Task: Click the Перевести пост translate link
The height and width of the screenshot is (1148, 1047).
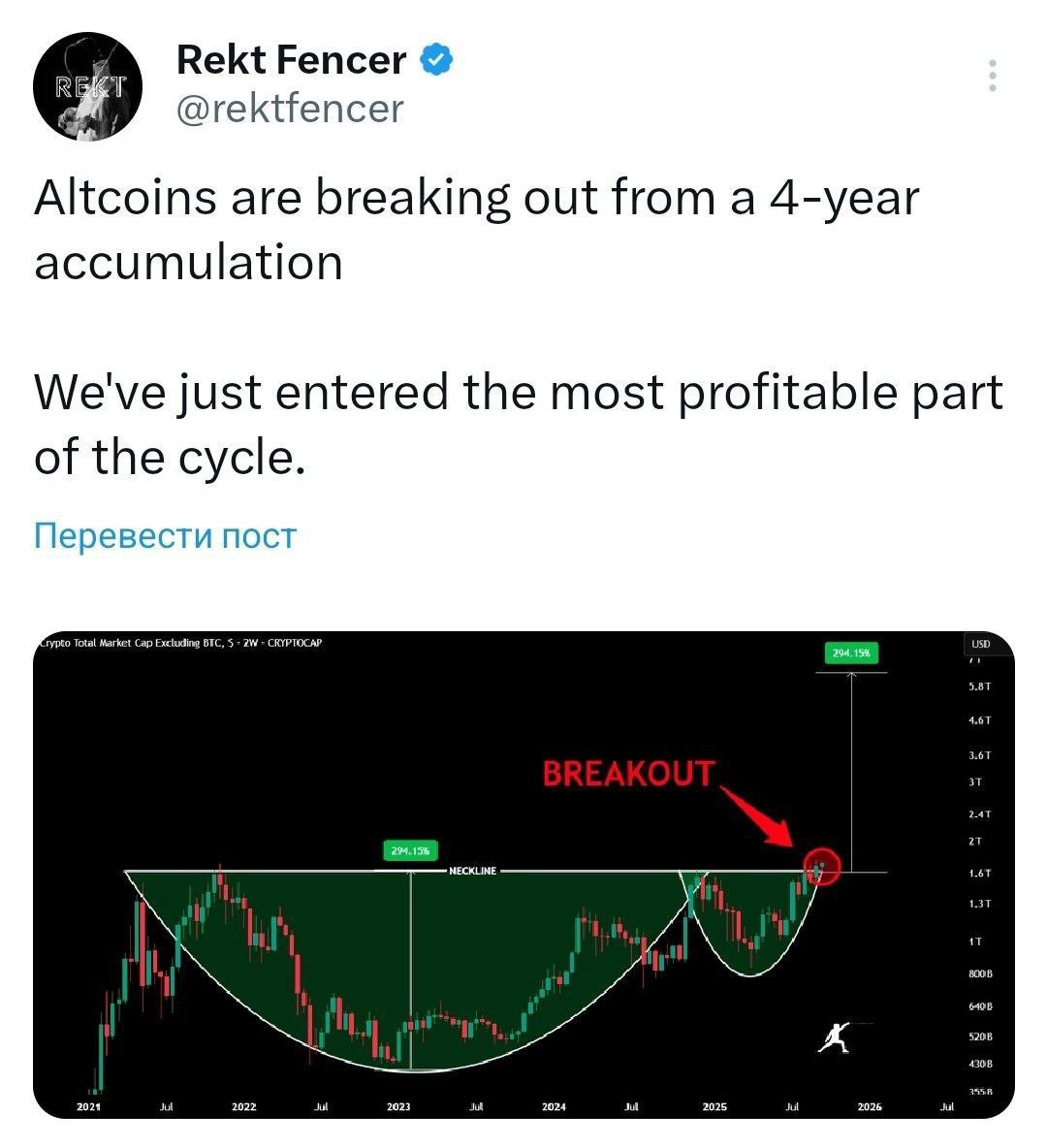Action: pyautogui.click(x=165, y=535)
